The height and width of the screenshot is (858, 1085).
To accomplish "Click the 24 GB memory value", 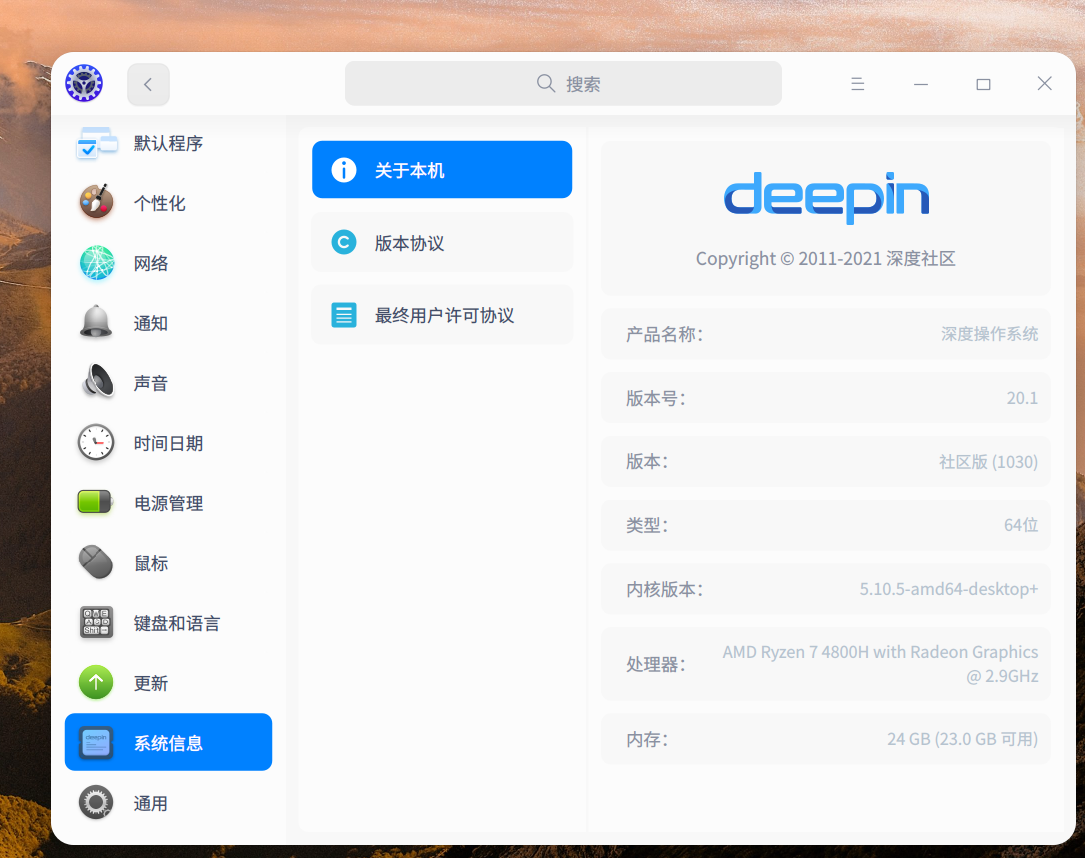I will coord(963,739).
